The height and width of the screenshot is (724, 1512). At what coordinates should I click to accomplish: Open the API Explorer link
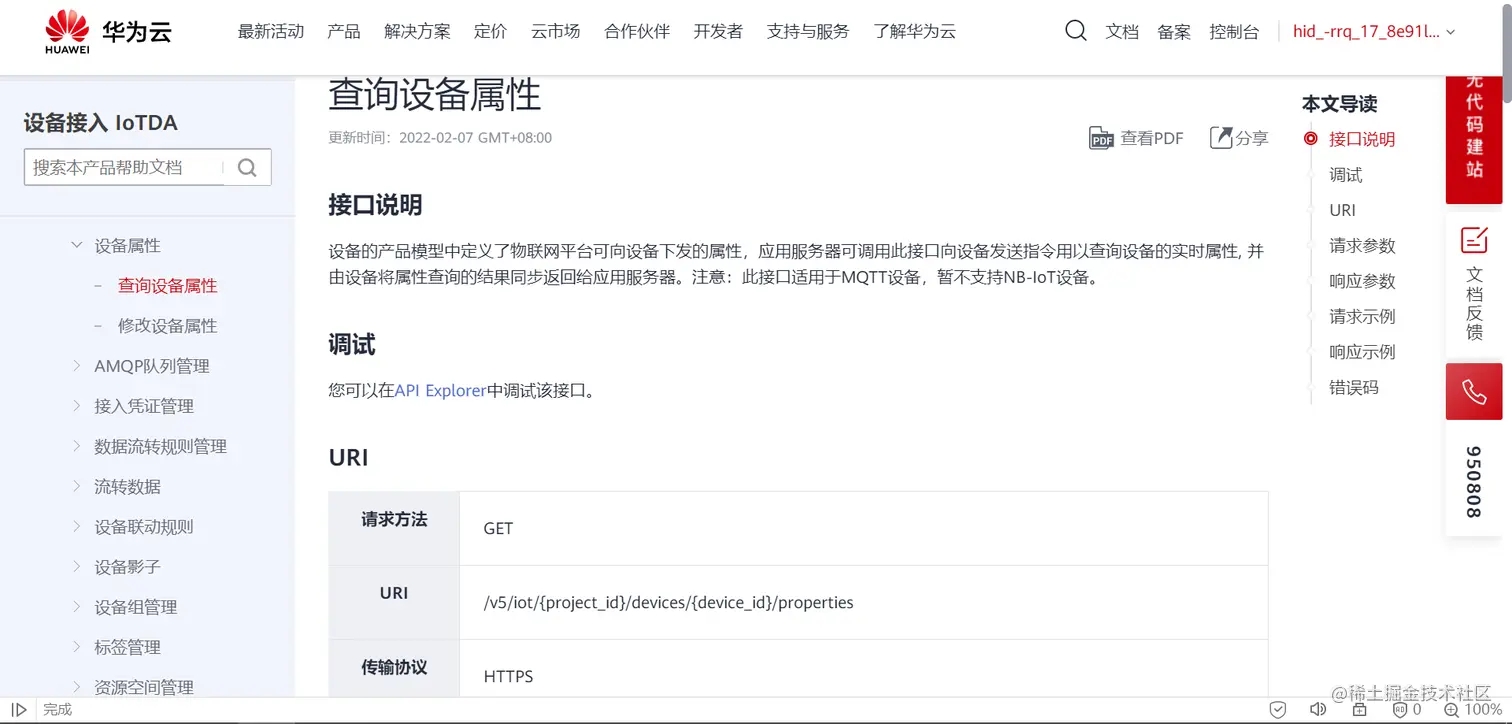(440, 390)
